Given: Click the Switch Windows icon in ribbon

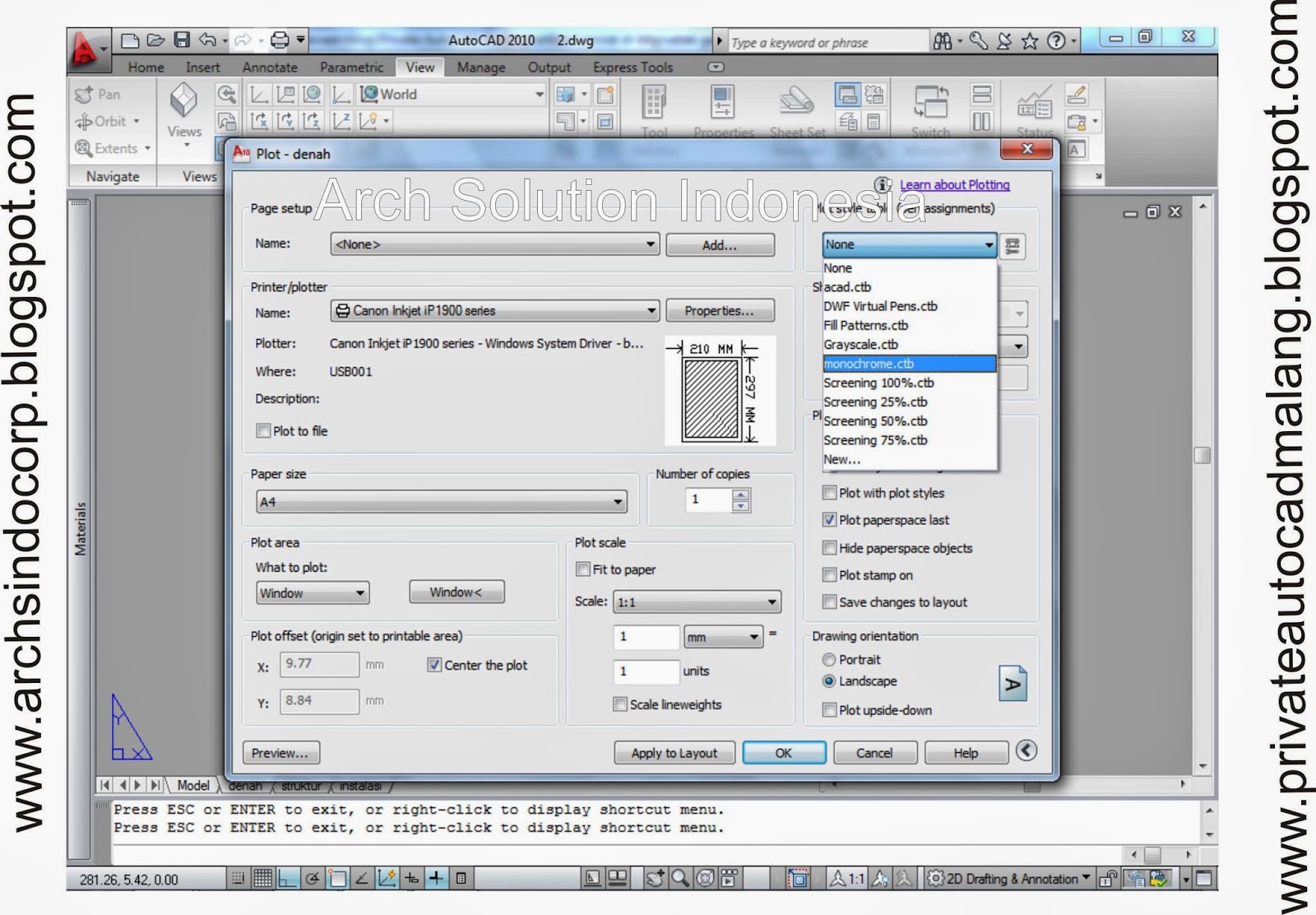Looking at the screenshot, I should click(x=930, y=102).
